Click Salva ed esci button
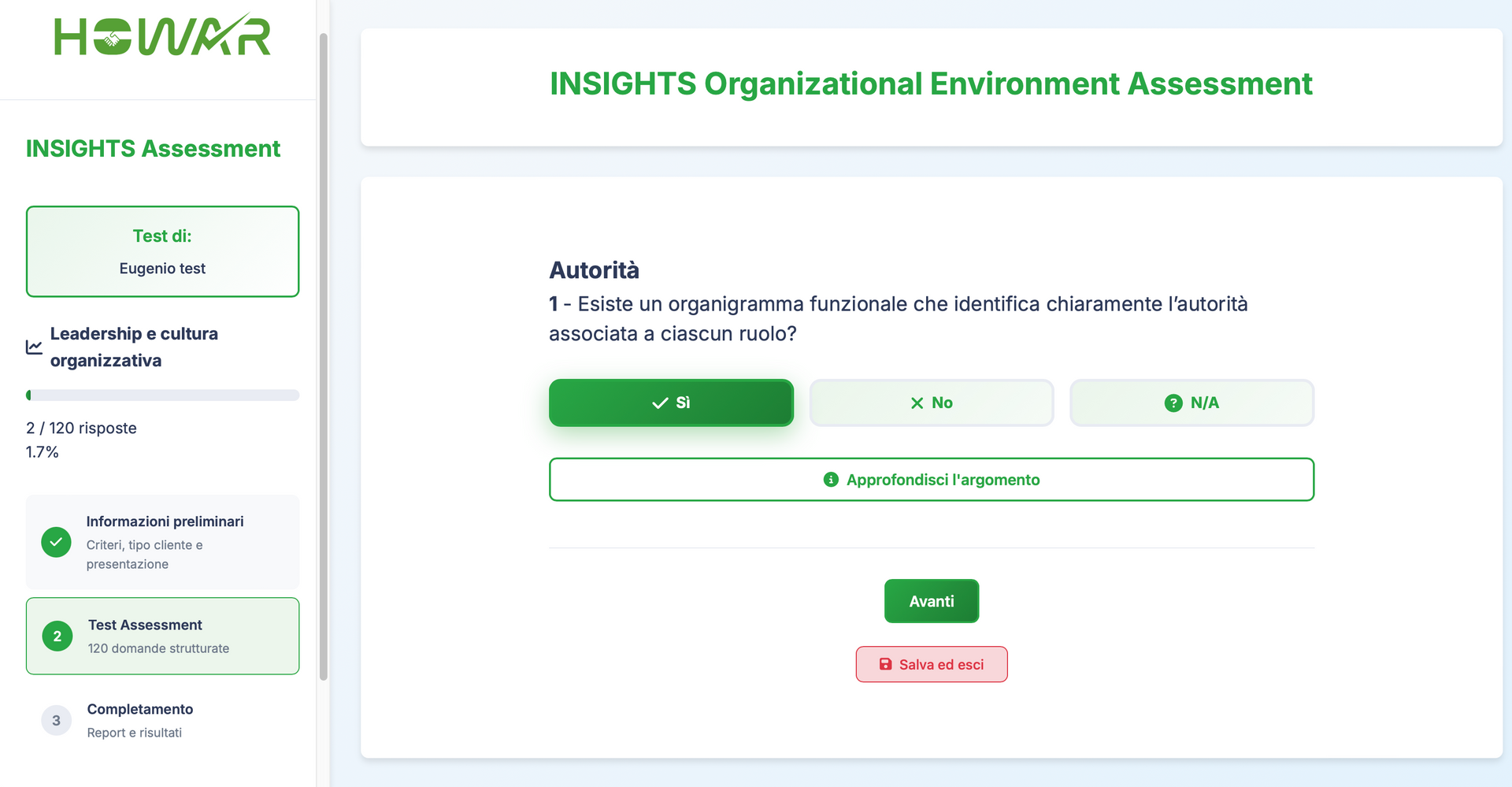1512x787 pixels. [932, 664]
